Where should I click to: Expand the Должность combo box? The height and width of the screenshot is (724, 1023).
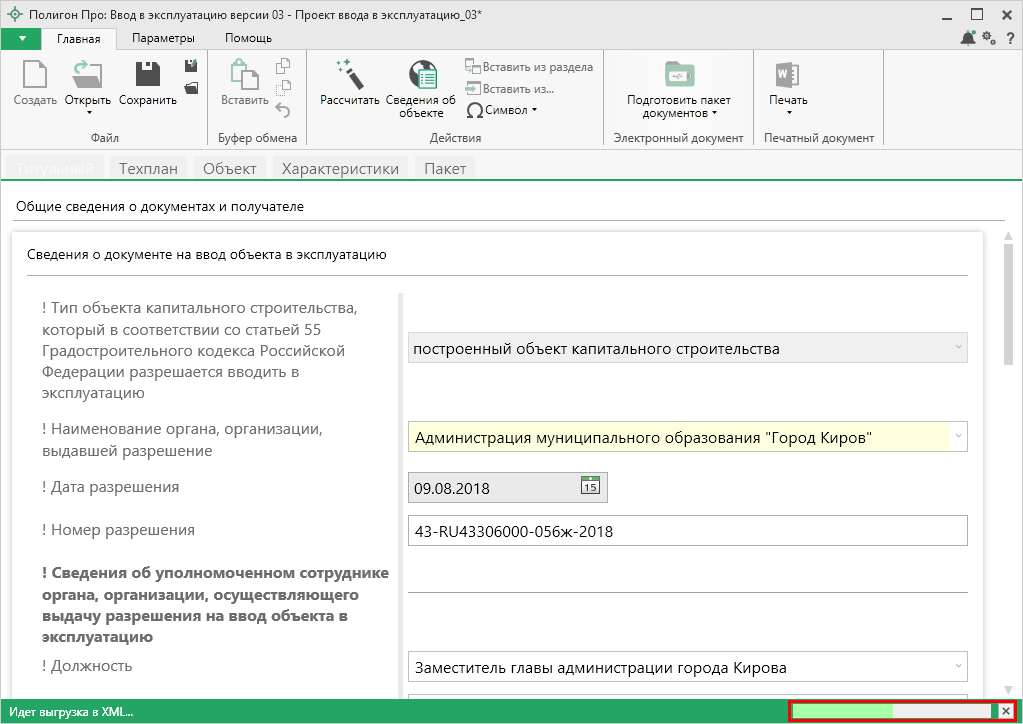coord(959,666)
